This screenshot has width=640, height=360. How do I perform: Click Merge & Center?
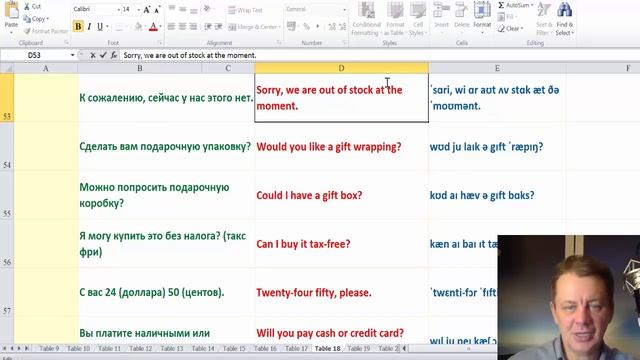coord(253,27)
